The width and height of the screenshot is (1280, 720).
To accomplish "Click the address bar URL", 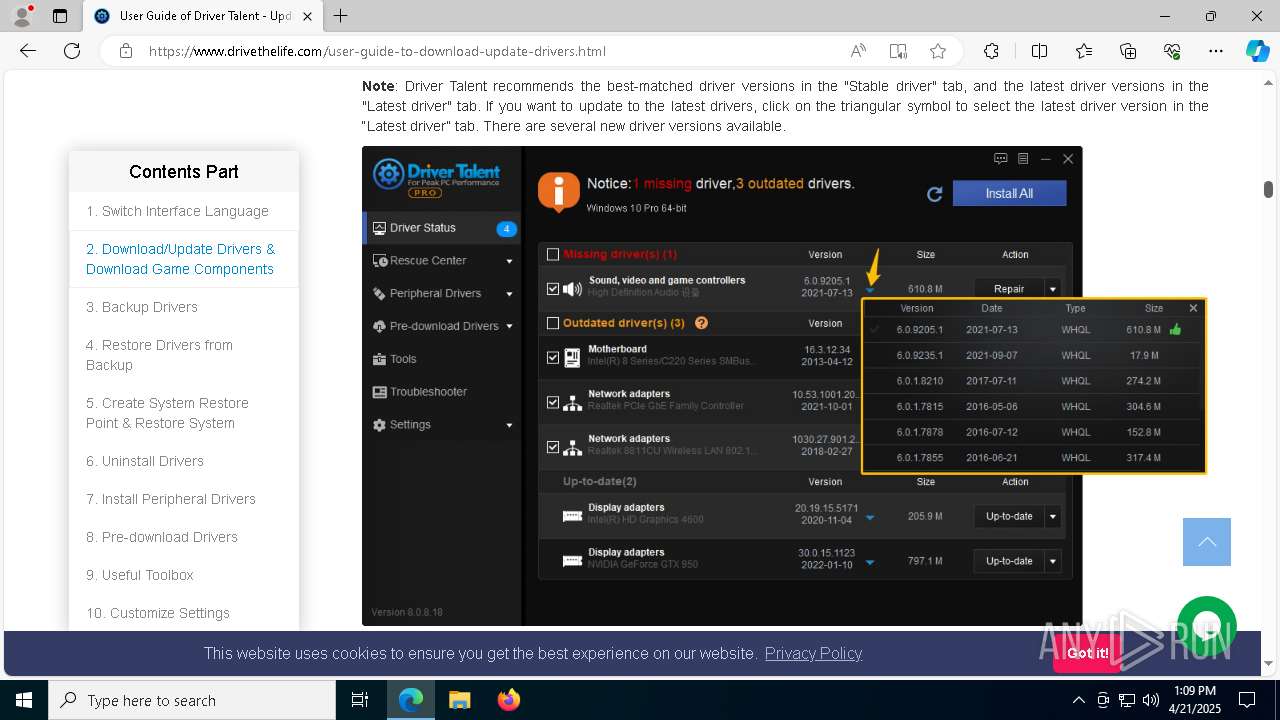I will pos(378,51).
